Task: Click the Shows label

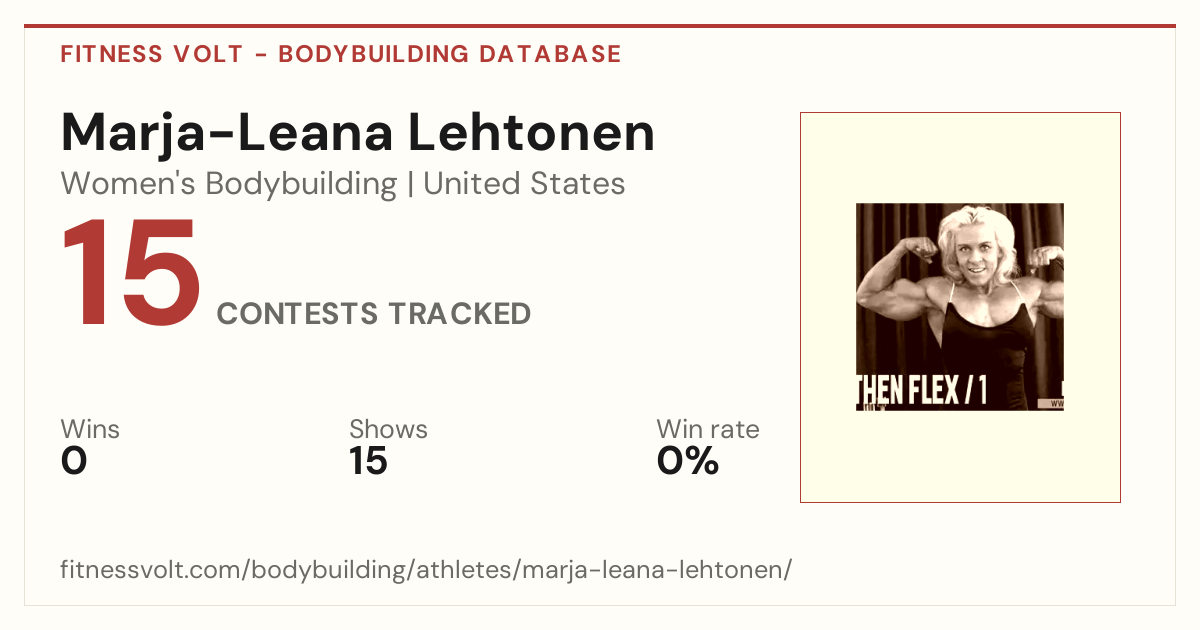Action: [x=388, y=430]
